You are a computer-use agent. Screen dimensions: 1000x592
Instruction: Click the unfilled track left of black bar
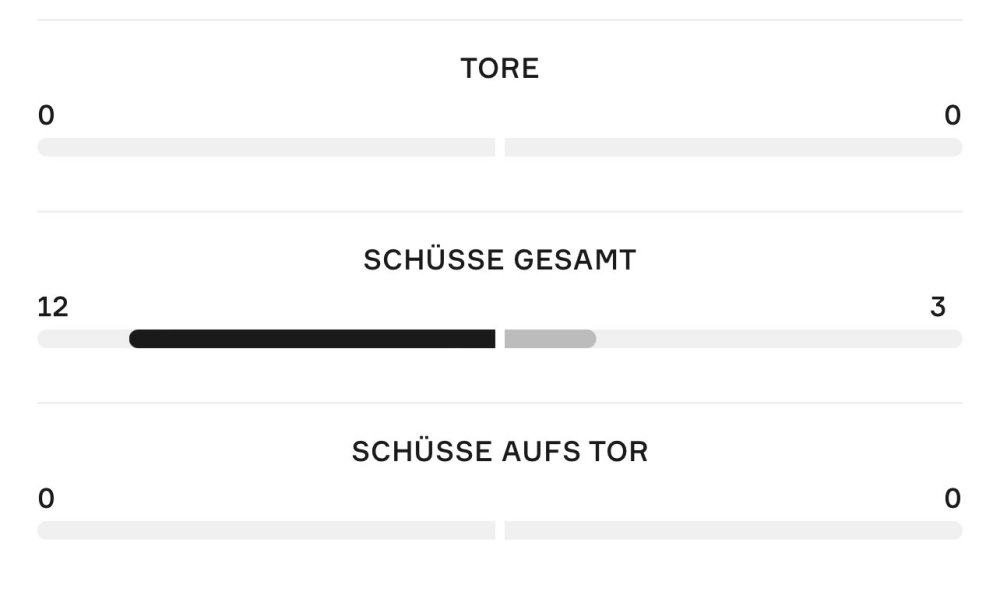(x=83, y=339)
